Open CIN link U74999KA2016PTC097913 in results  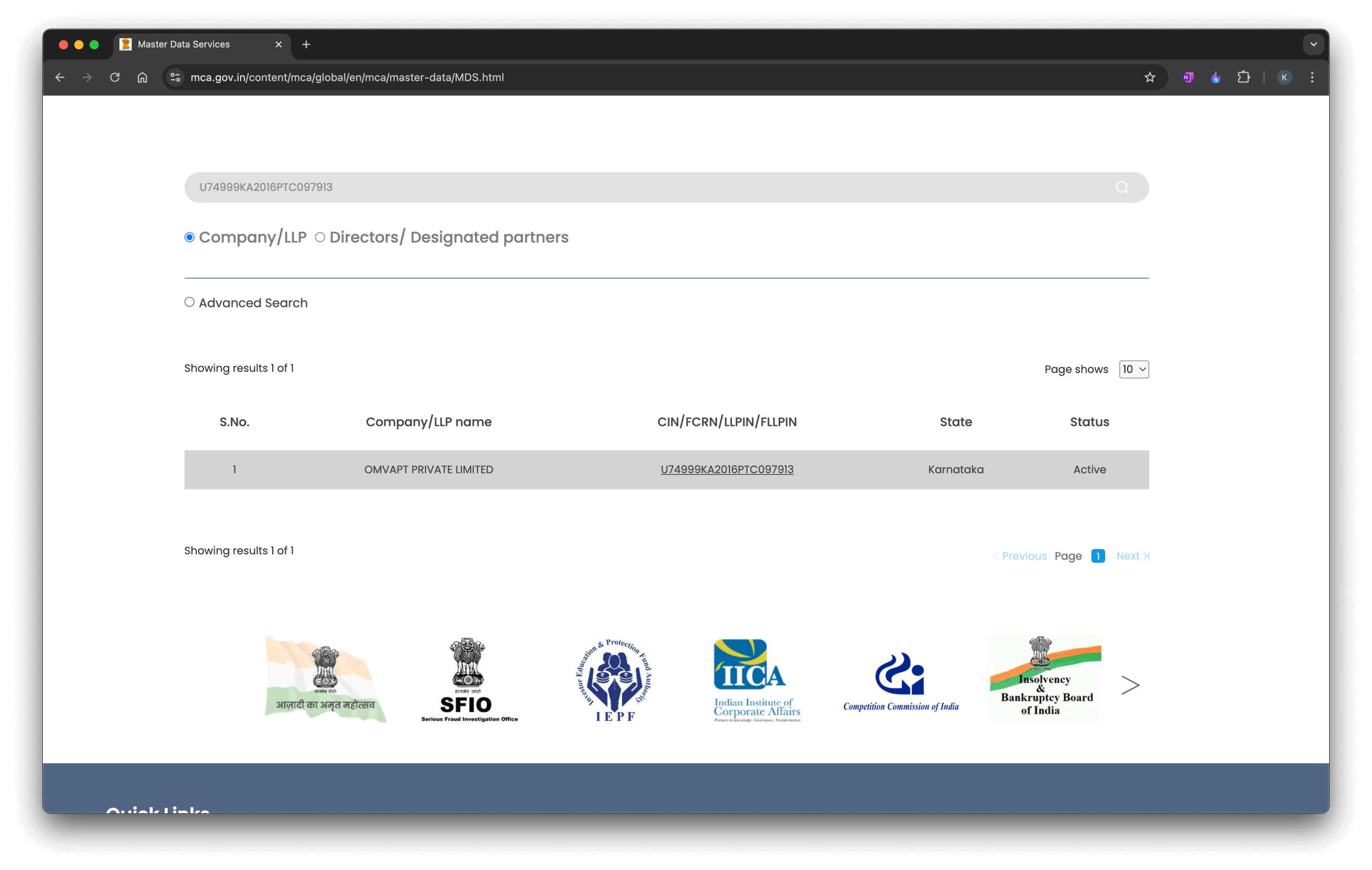726,470
